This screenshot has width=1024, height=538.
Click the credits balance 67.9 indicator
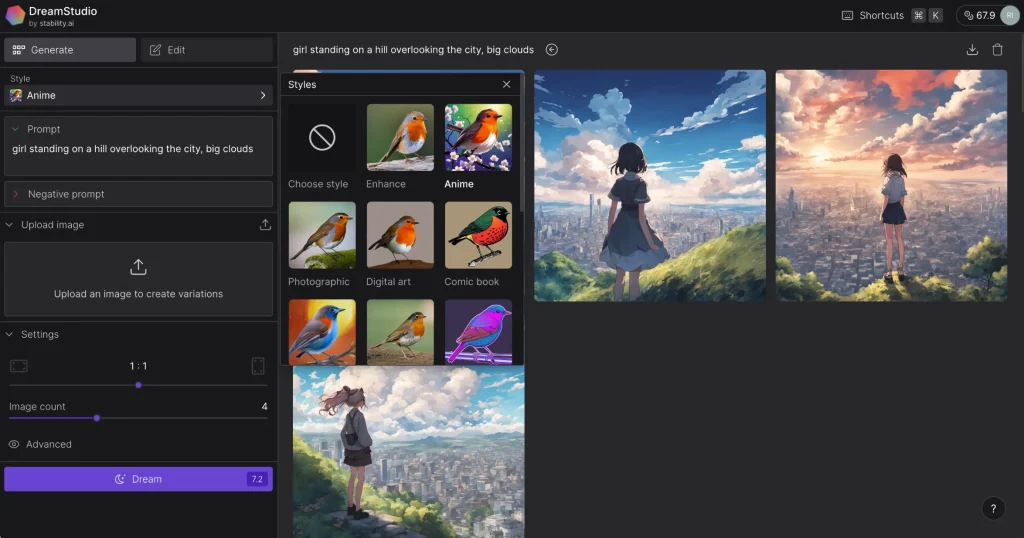pos(978,16)
